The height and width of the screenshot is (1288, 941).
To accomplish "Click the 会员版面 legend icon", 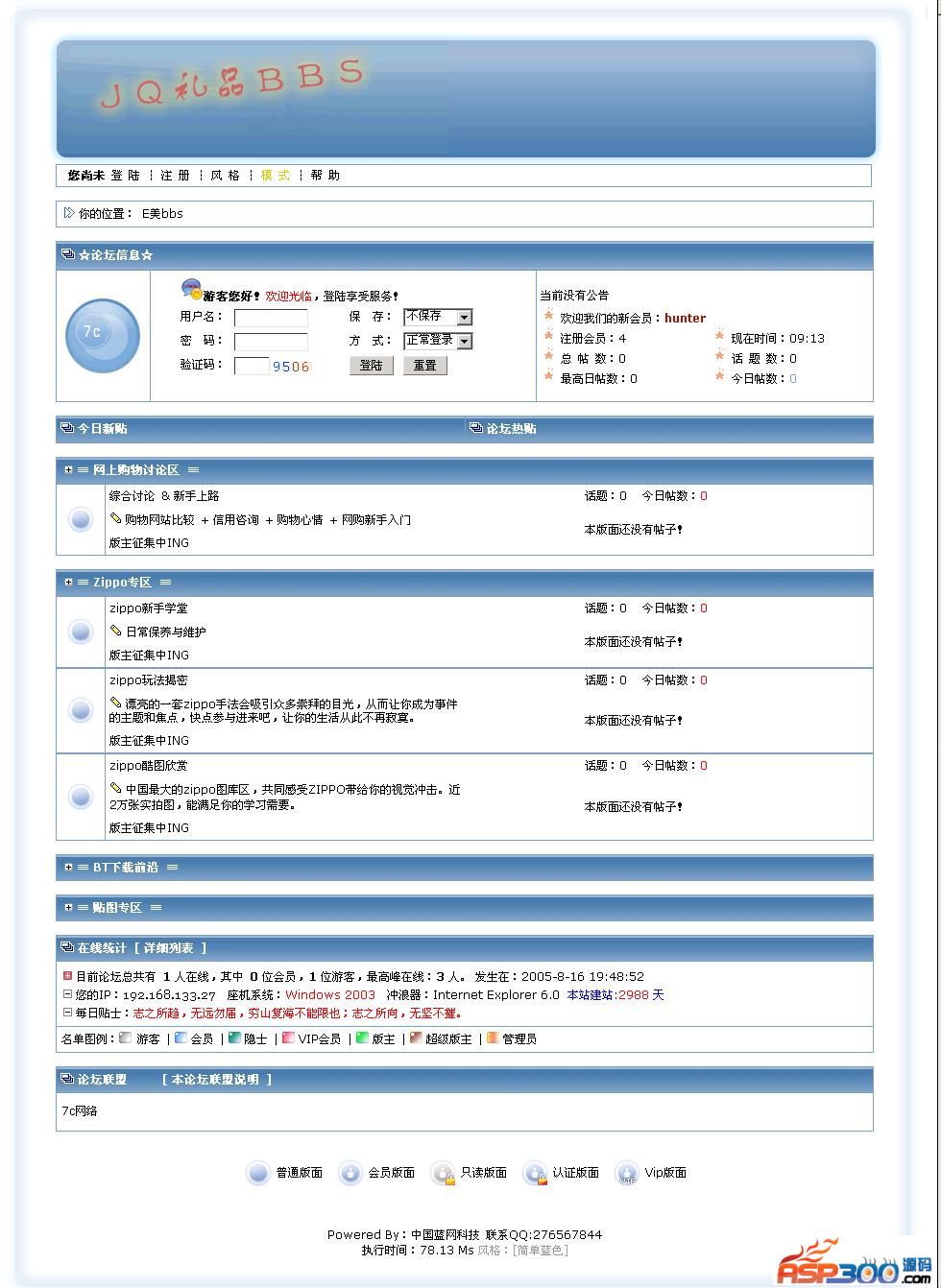I will point(350,1173).
